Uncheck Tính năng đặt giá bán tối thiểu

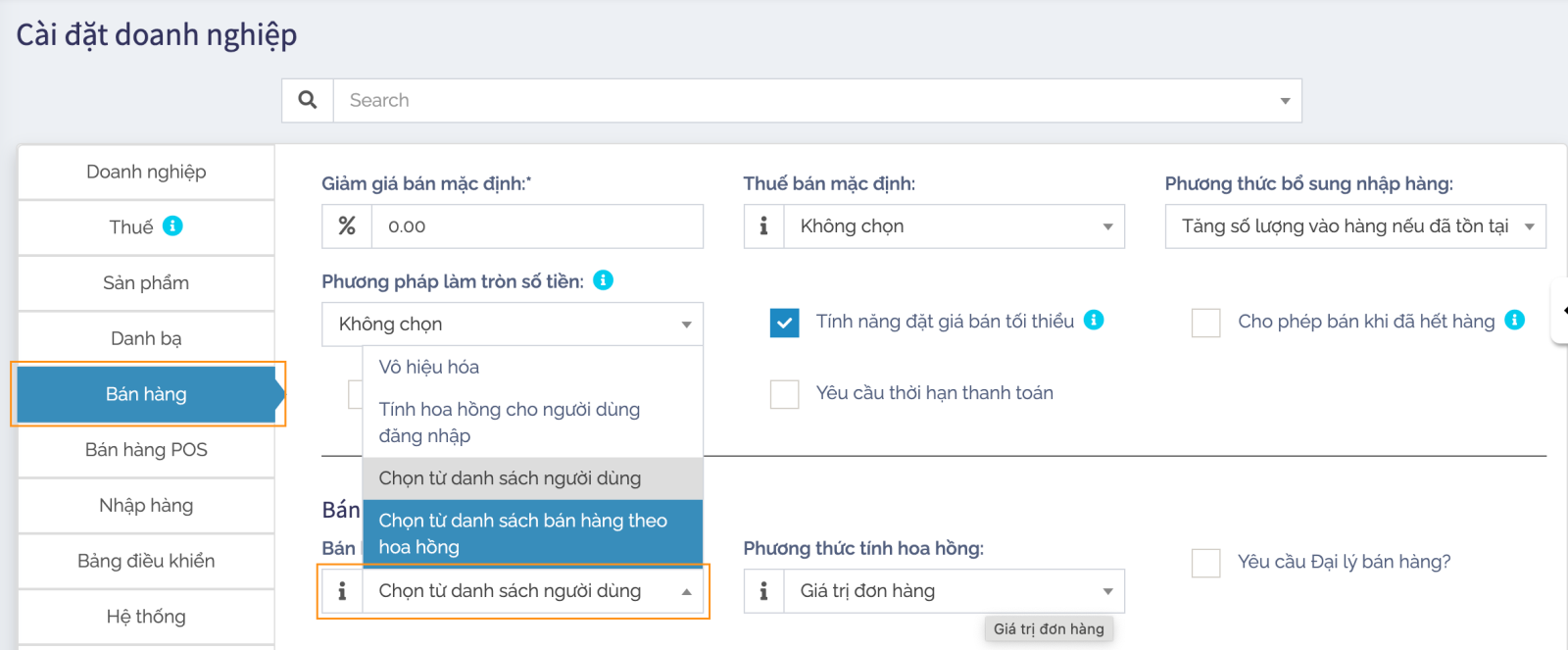784,323
